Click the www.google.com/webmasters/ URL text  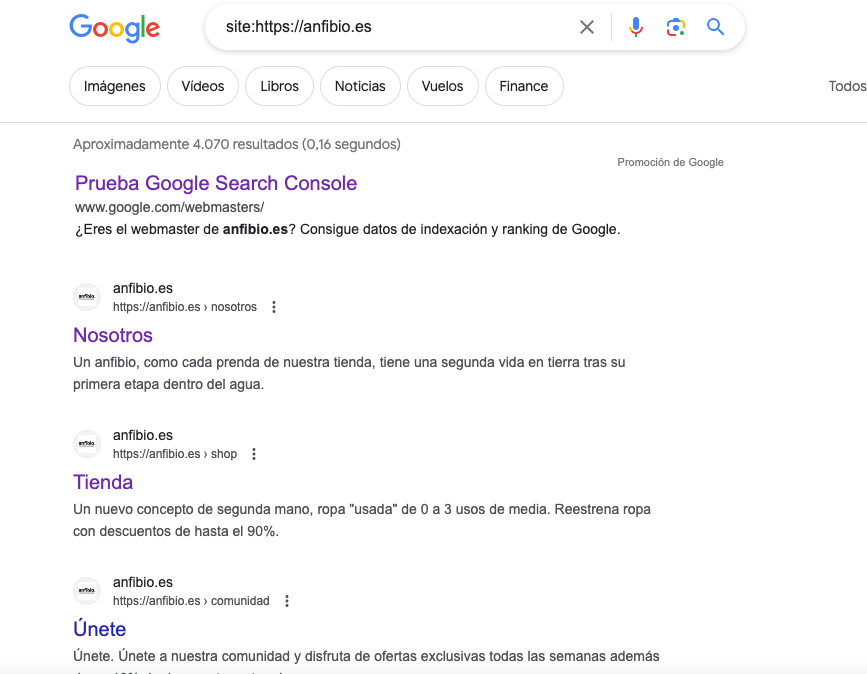(169, 207)
